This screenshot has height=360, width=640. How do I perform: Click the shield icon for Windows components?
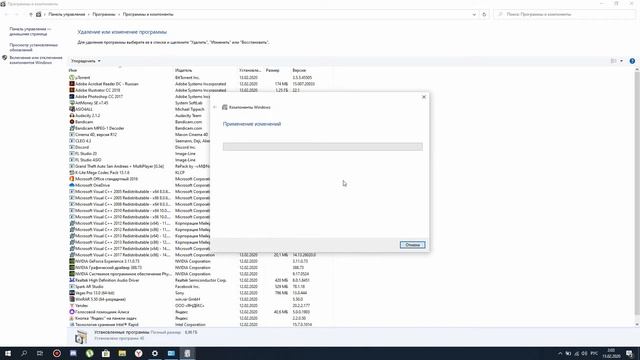5,58
